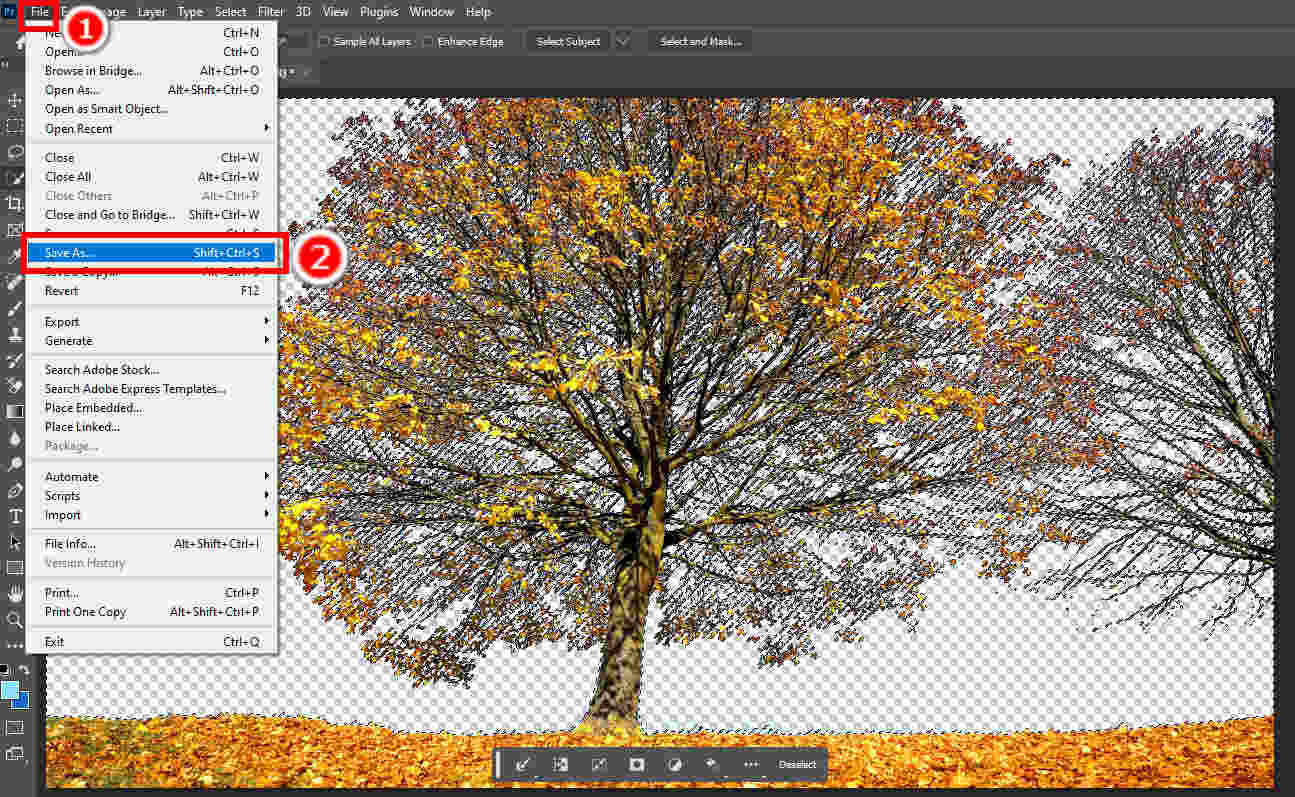Click the light blue foreground color swatch
Screen dimensions: 1295x797
pos(10,690)
